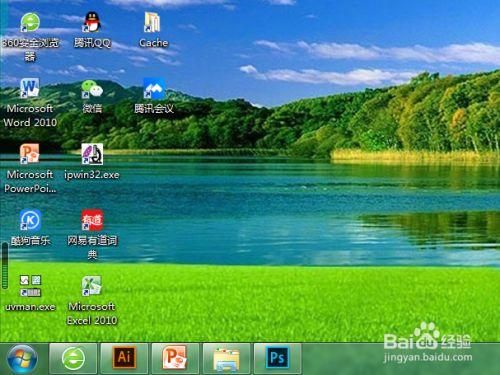Open 360 browser from the taskbar
500x375 pixels.
click(73, 359)
